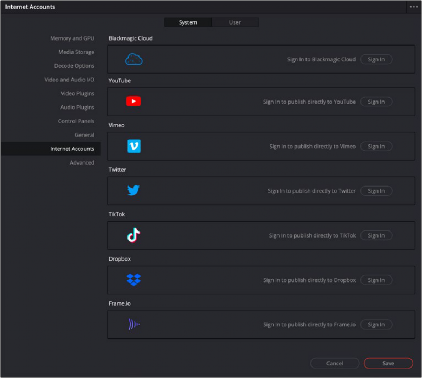Sign in to Dropbox account
422x378 pixels.
coord(376,280)
